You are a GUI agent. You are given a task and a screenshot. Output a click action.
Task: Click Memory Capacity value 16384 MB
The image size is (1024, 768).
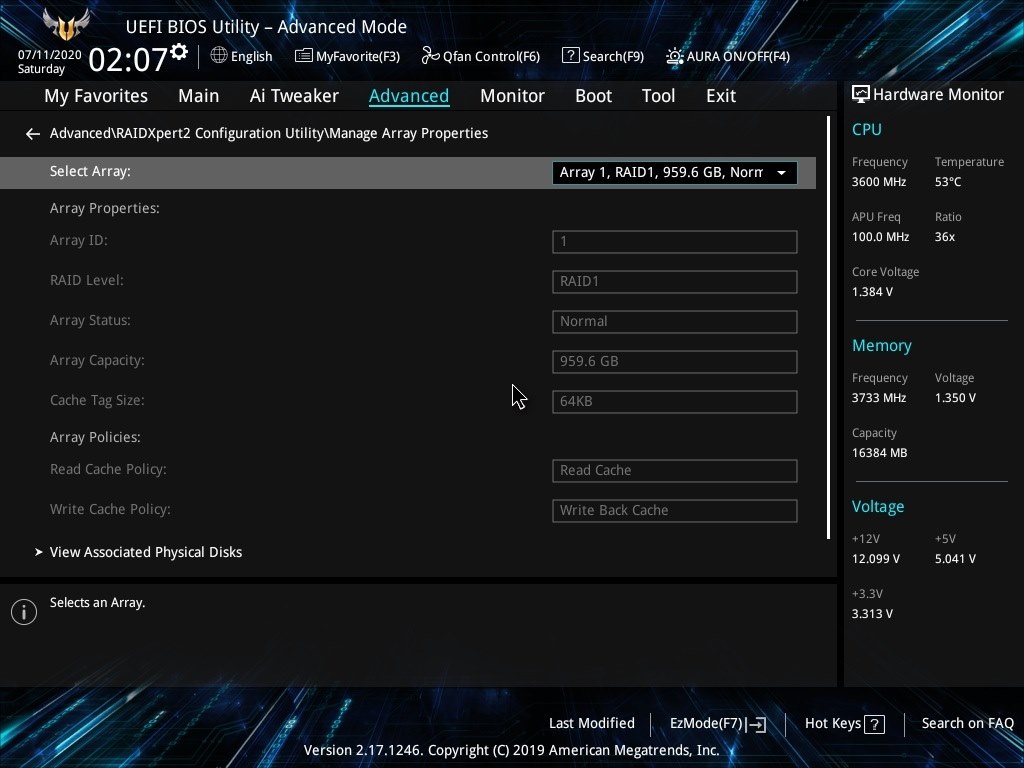coord(880,453)
